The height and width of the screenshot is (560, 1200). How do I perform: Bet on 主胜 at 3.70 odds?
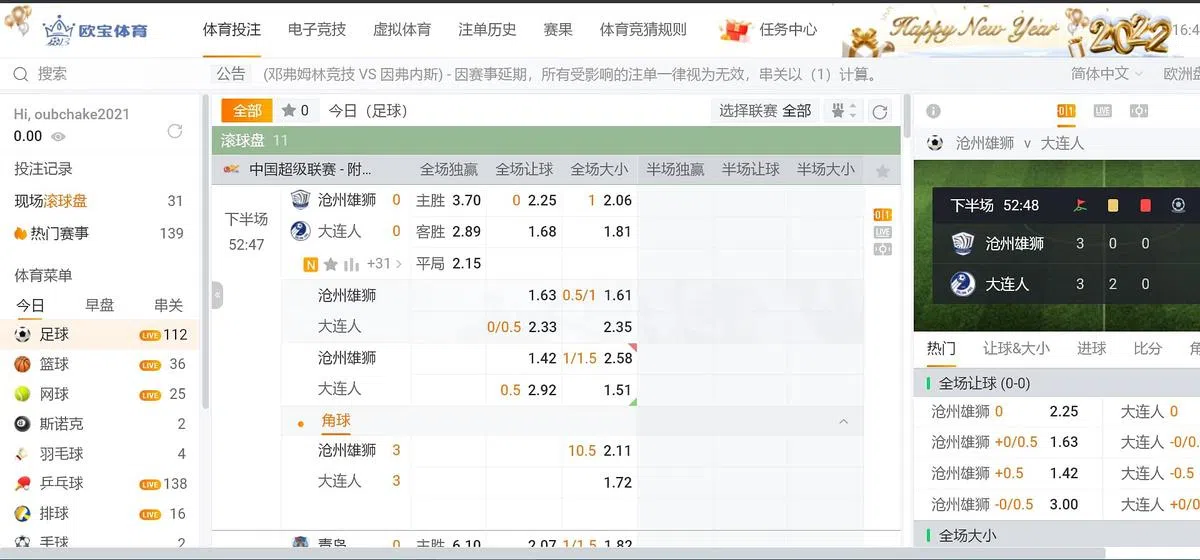point(448,200)
